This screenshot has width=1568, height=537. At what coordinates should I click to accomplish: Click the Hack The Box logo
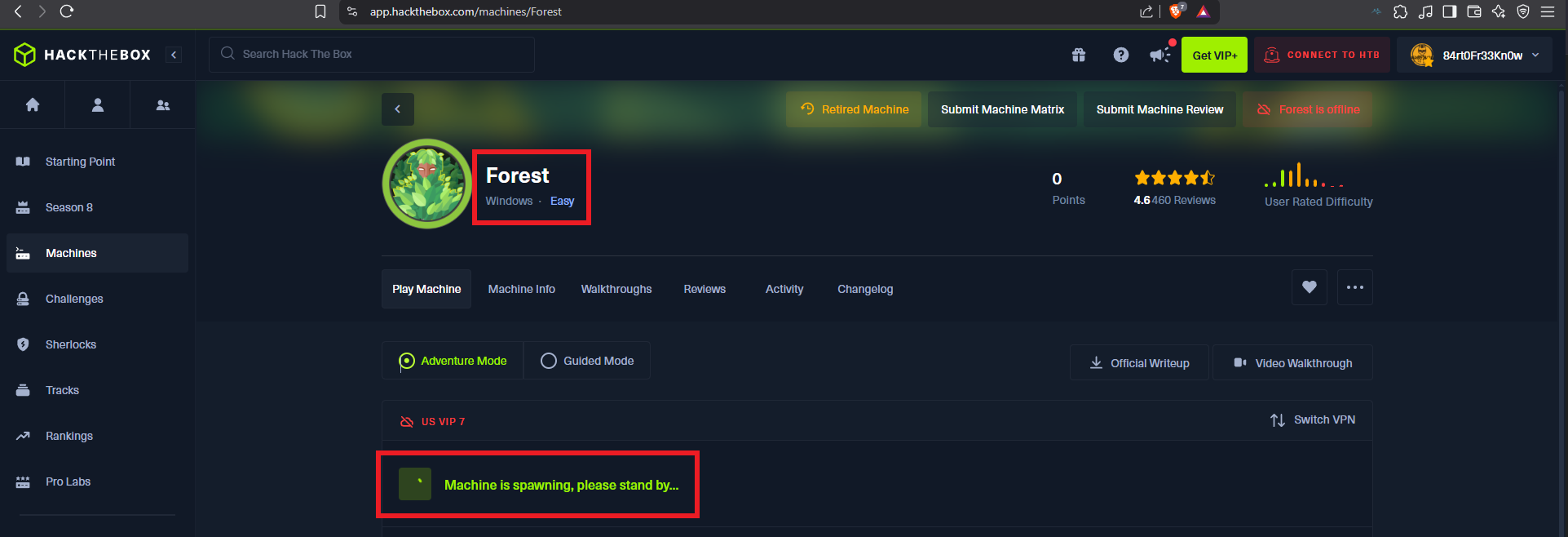82,55
